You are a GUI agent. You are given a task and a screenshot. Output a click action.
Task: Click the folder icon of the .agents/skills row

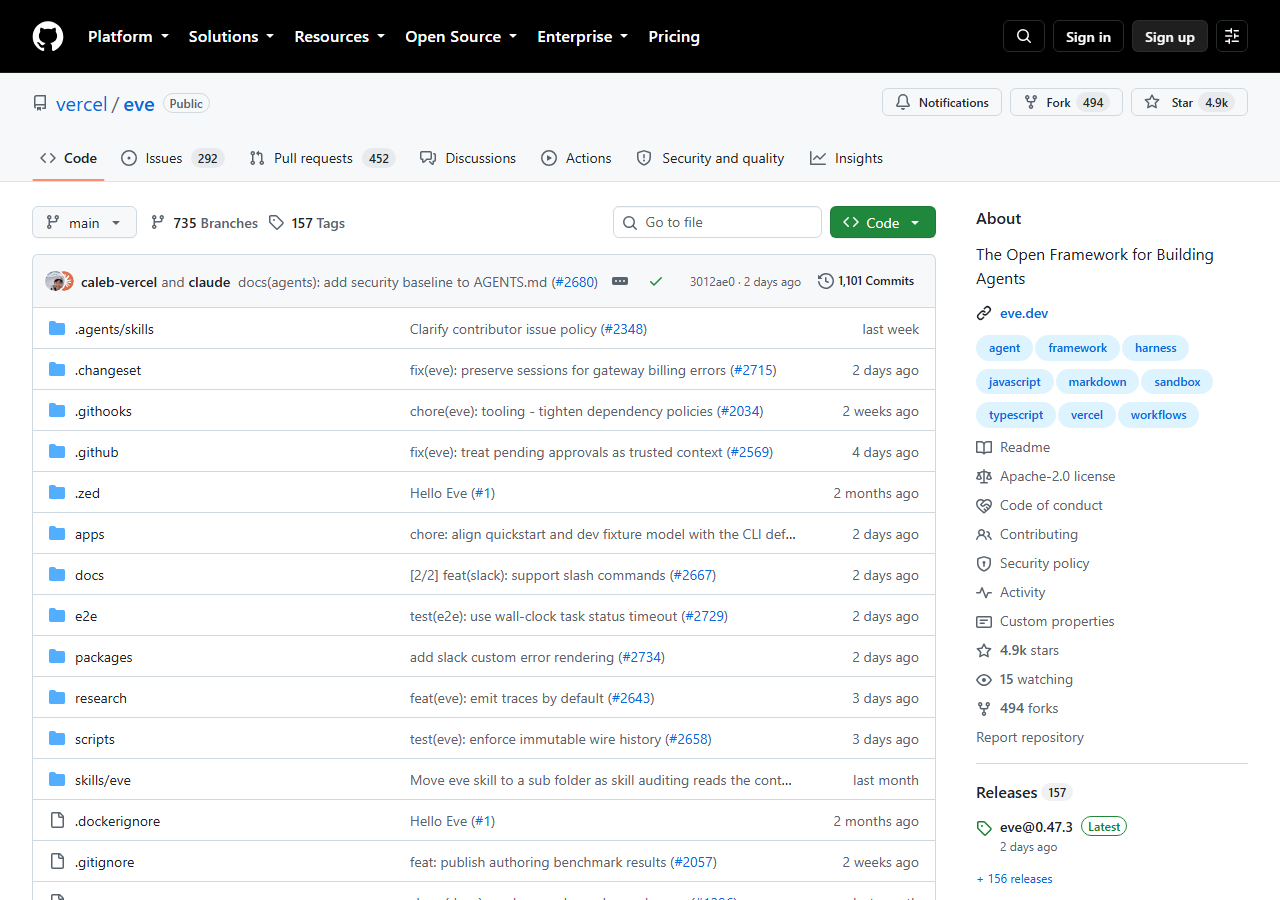(57, 329)
